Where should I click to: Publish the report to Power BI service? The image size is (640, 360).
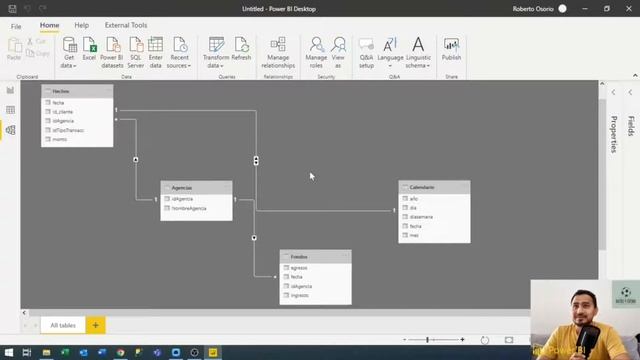451,49
